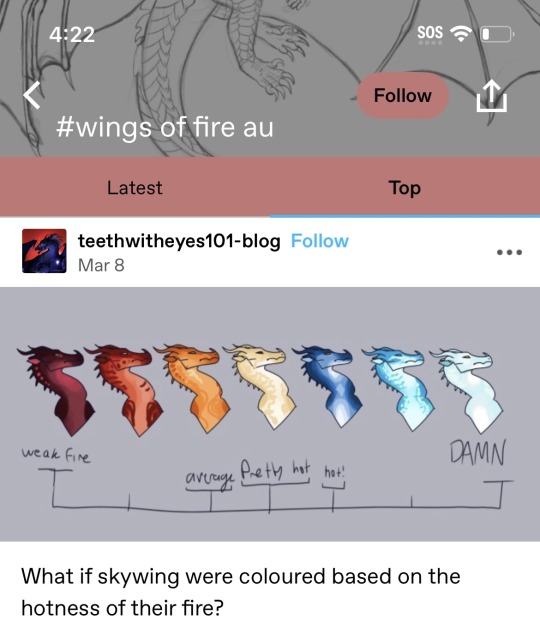Tap the dark blue hot dragon
The height and width of the screenshot is (620, 540).
click(x=330, y=386)
